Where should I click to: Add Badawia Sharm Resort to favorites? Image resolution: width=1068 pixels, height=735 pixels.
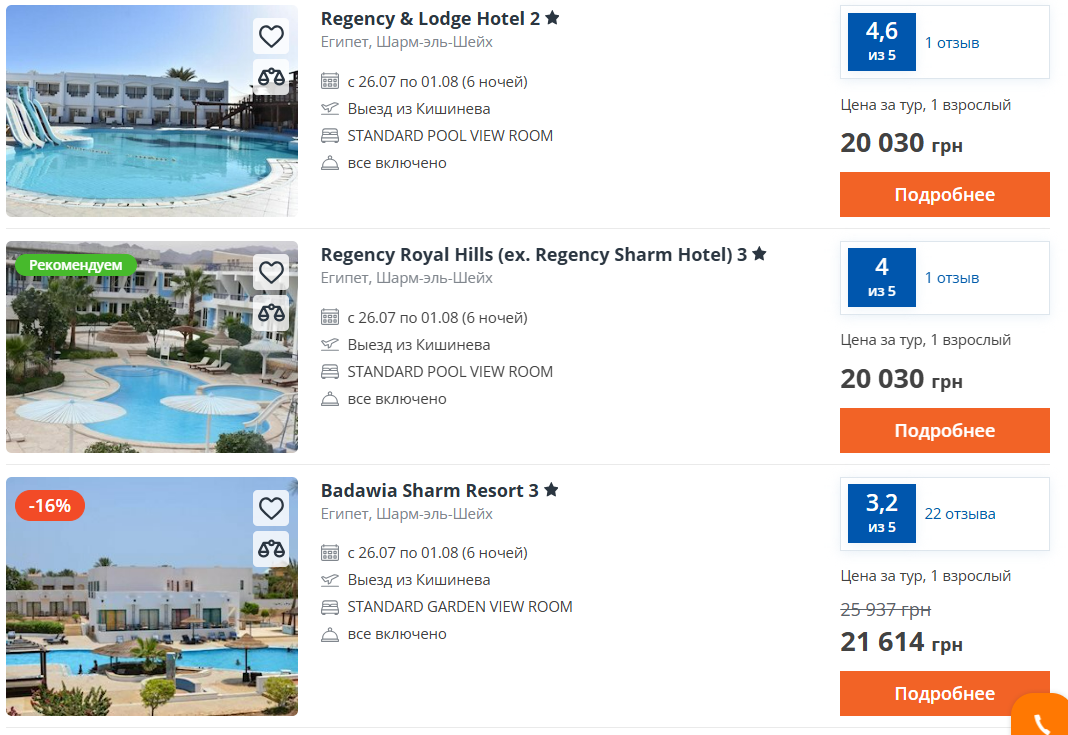pyautogui.click(x=270, y=508)
